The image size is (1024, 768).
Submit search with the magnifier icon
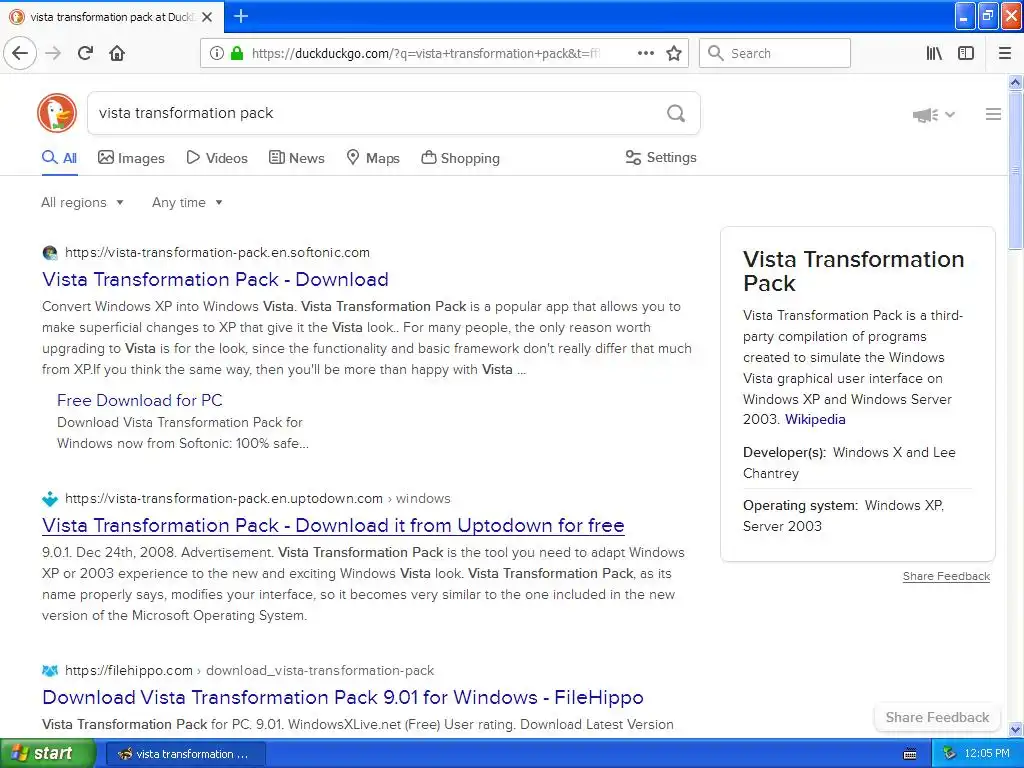[676, 113]
